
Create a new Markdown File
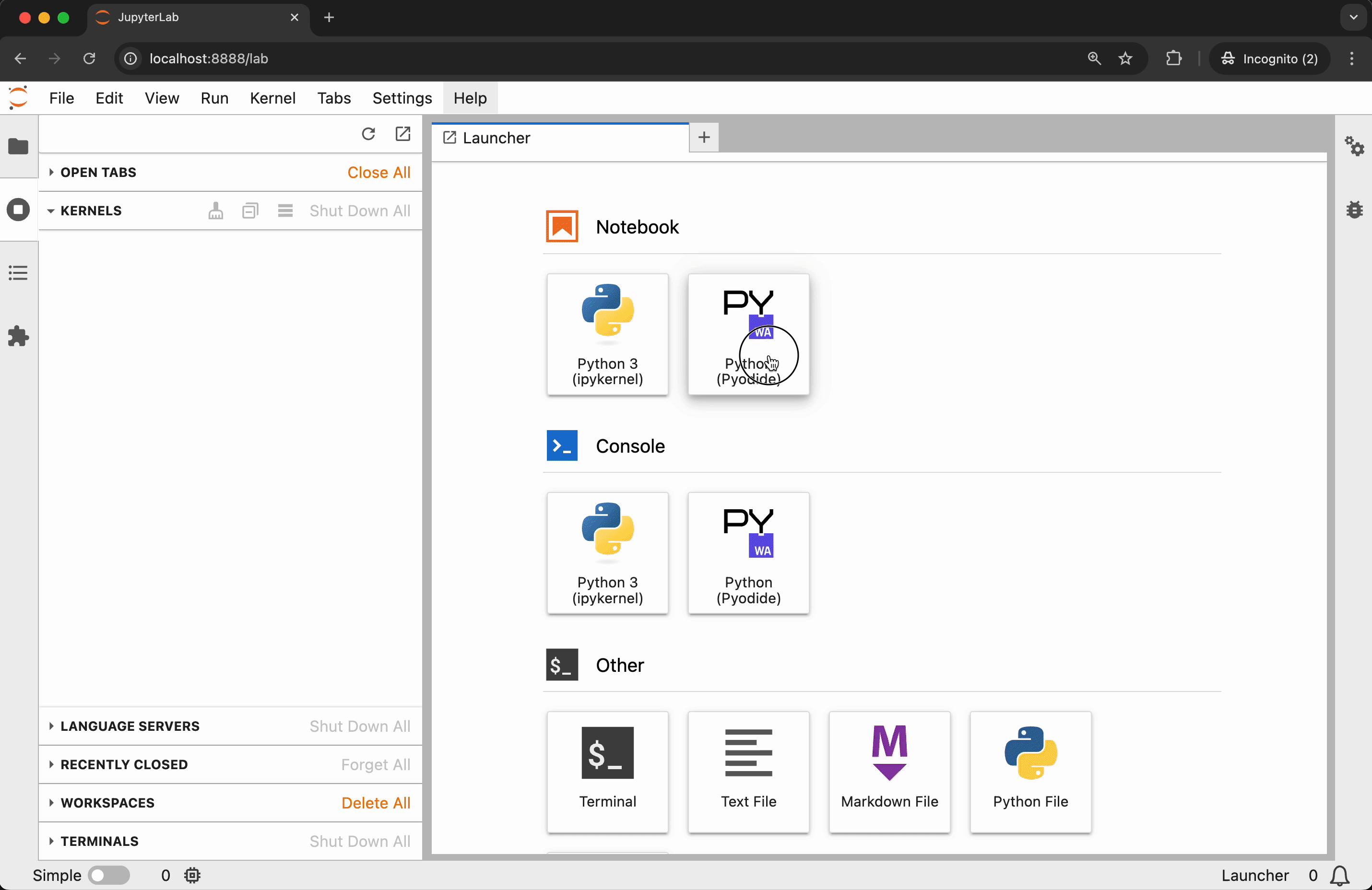pyautogui.click(x=889, y=772)
